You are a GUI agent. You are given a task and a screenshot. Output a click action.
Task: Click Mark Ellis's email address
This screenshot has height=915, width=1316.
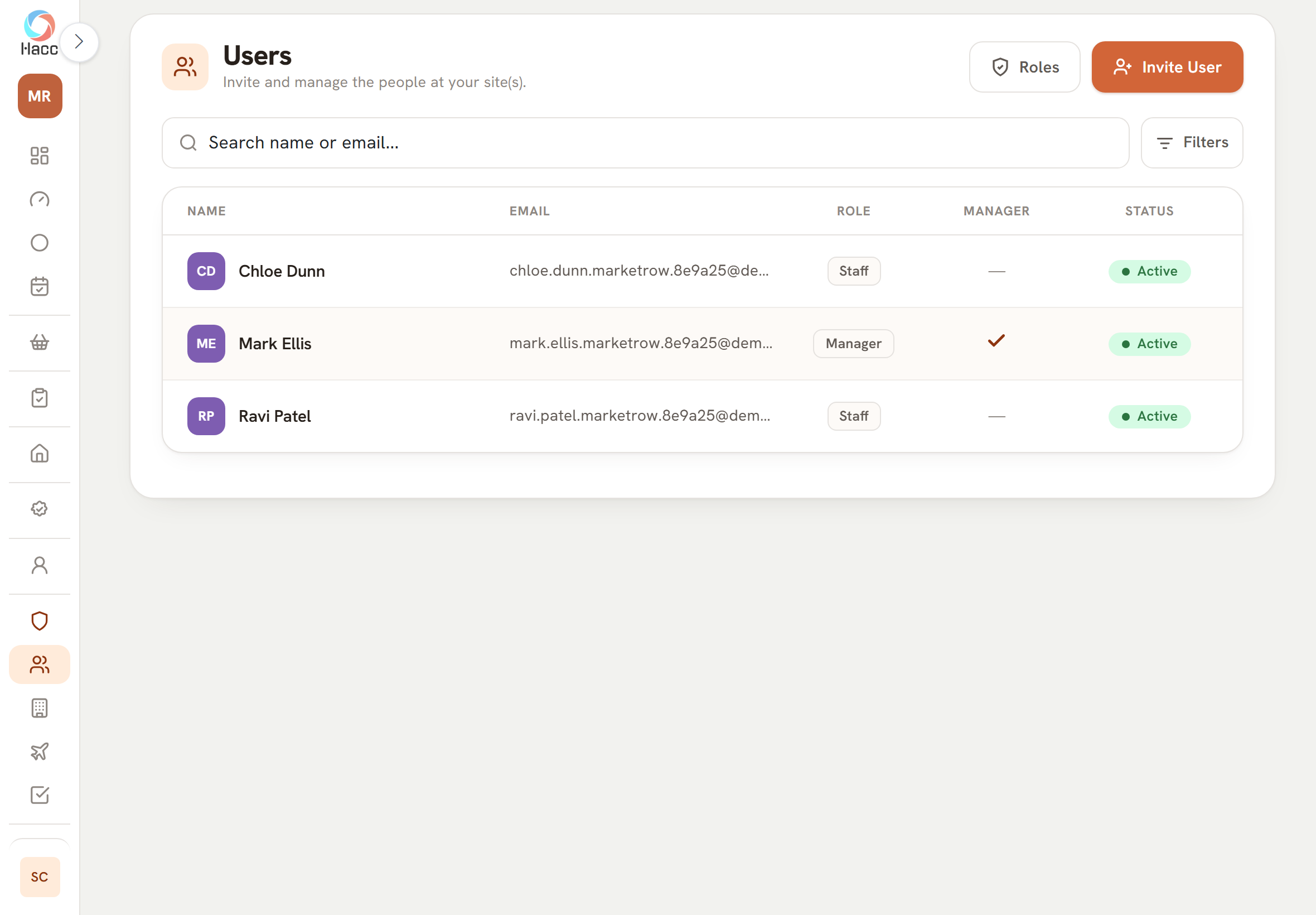(641, 344)
